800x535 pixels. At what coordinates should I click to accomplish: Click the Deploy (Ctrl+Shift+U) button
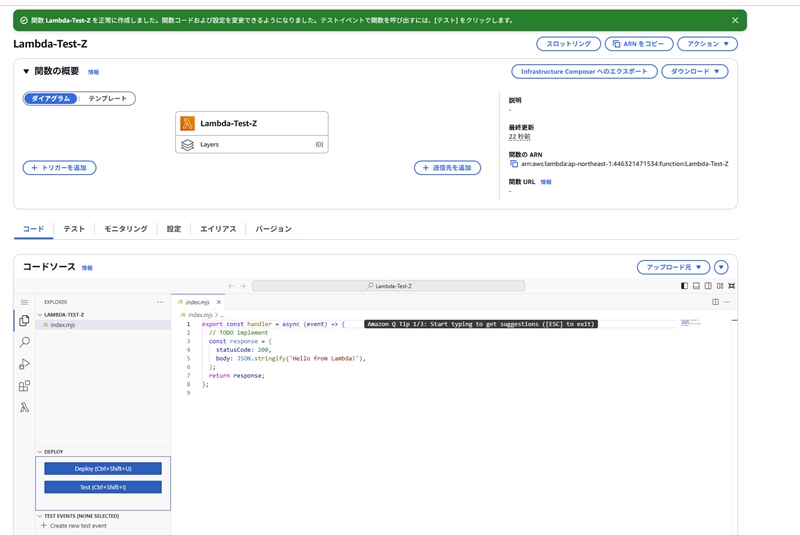click(x=103, y=469)
